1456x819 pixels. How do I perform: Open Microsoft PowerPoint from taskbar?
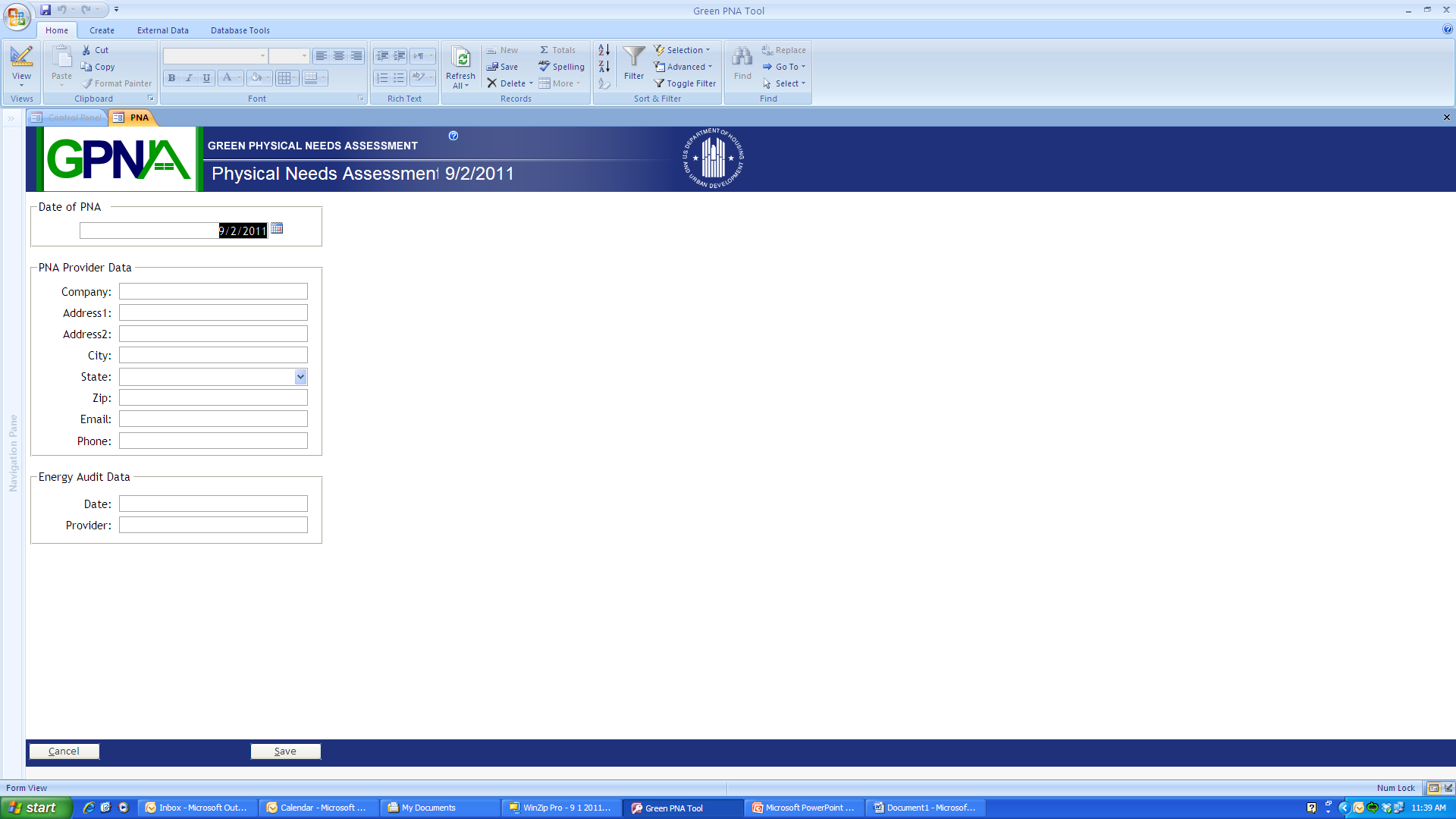click(x=804, y=808)
